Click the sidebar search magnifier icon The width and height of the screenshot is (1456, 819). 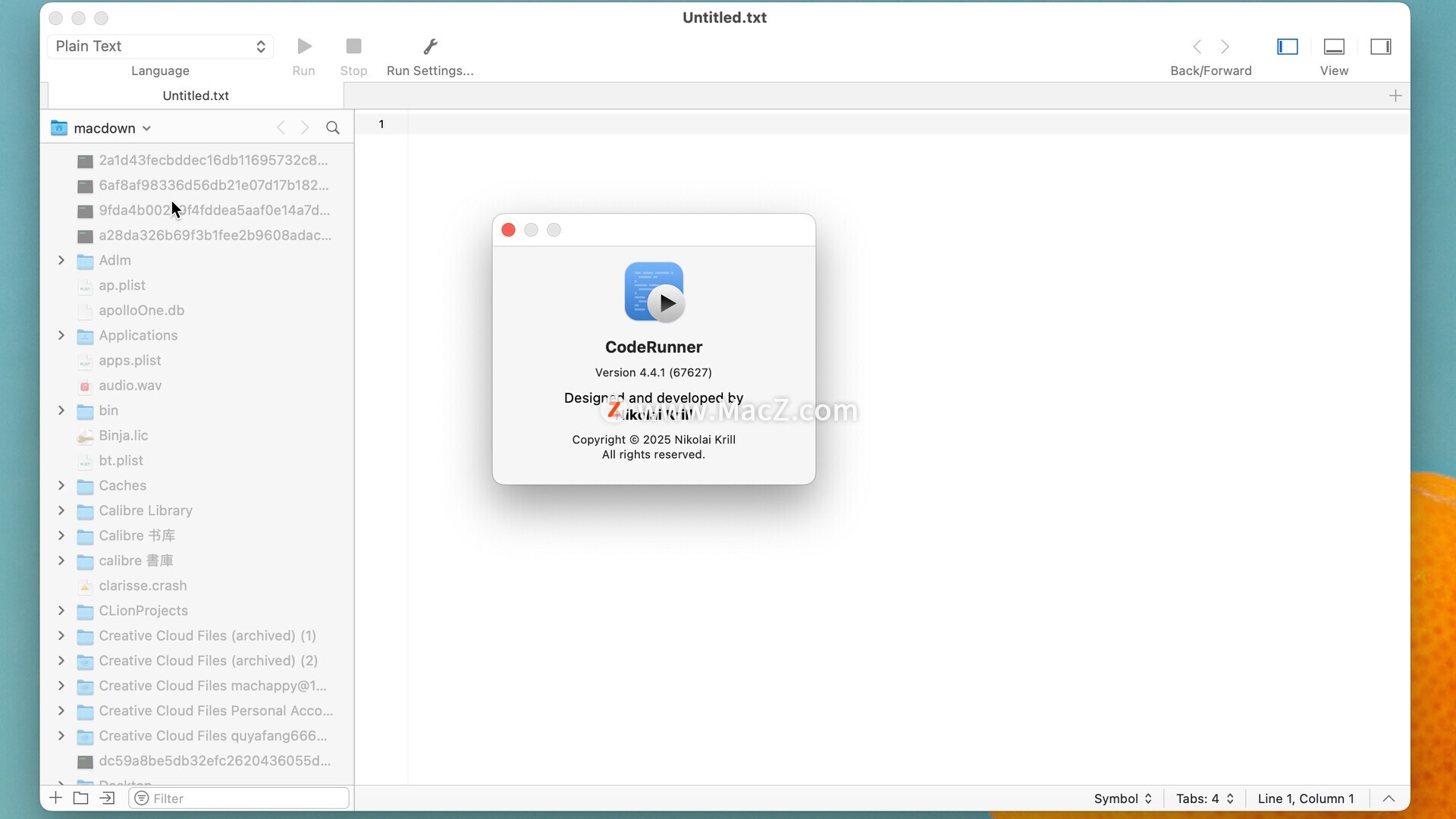[332, 128]
